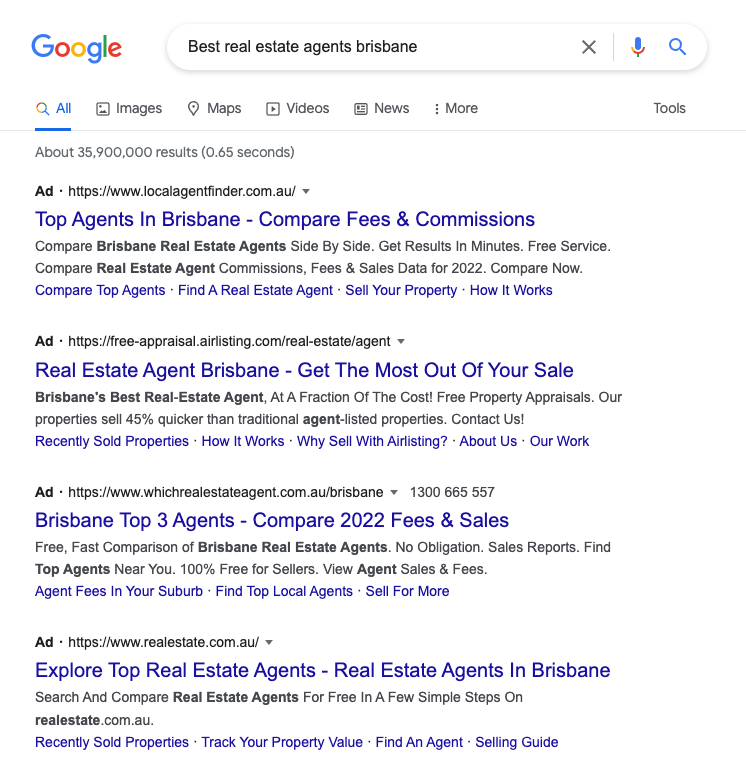Click the blue magnifier search icon
Image resolution: width=746 pixels, height=766 pixels.
(x=677, y=47)
